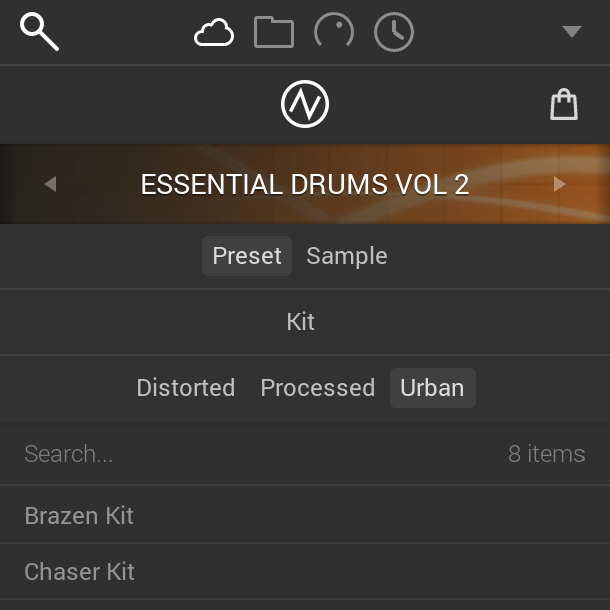Open the shopping bag store icon

click(564, 104)
